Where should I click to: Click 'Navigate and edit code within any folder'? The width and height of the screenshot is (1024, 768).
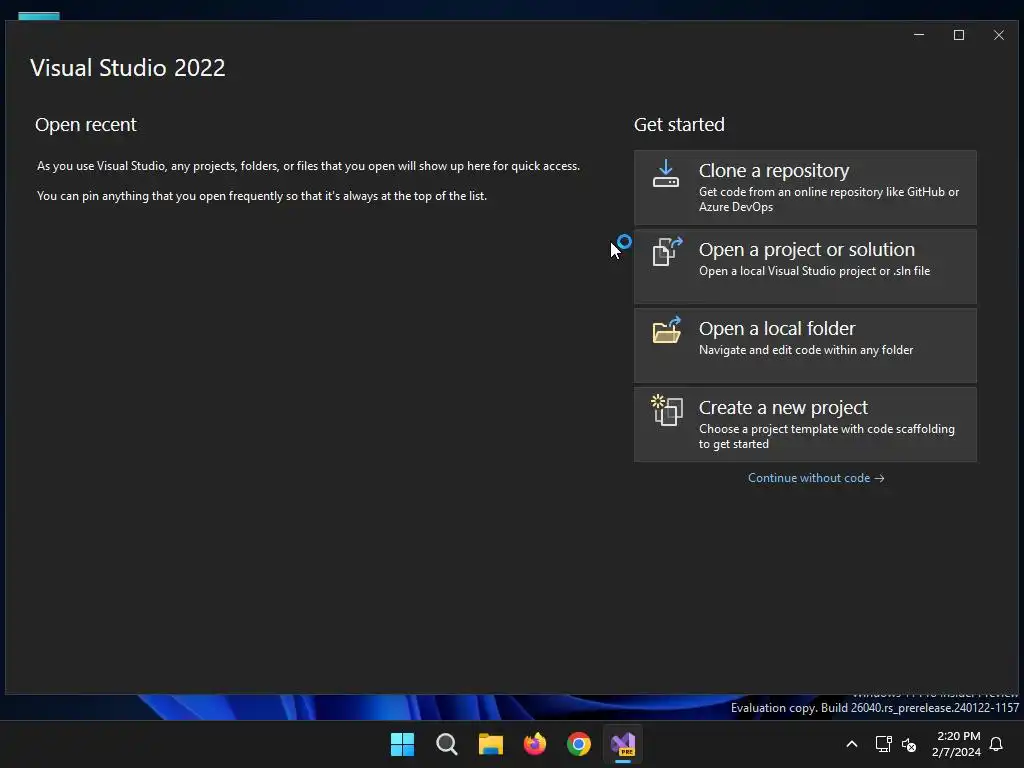pos(806,350)
